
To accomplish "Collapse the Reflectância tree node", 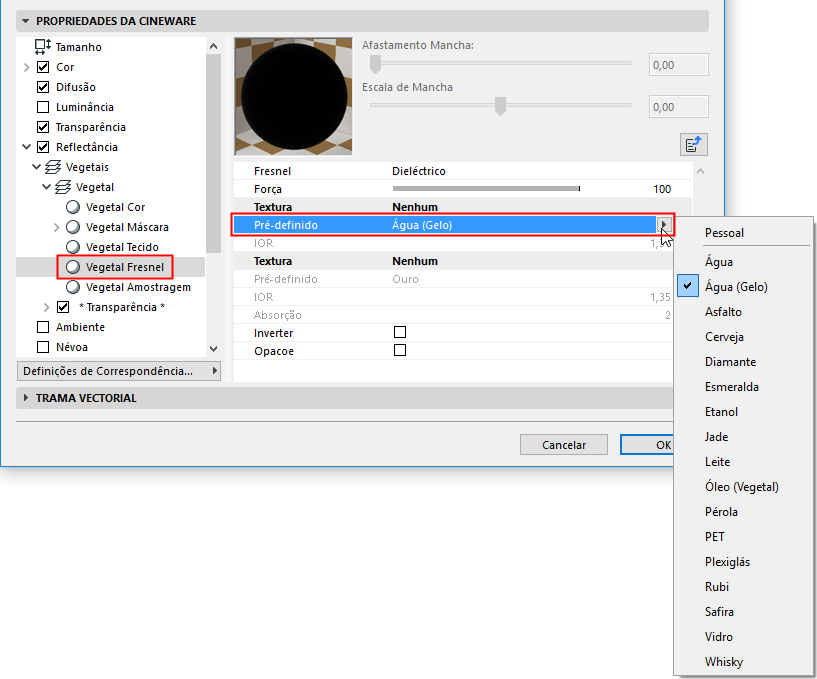I will tap(27, 147).
